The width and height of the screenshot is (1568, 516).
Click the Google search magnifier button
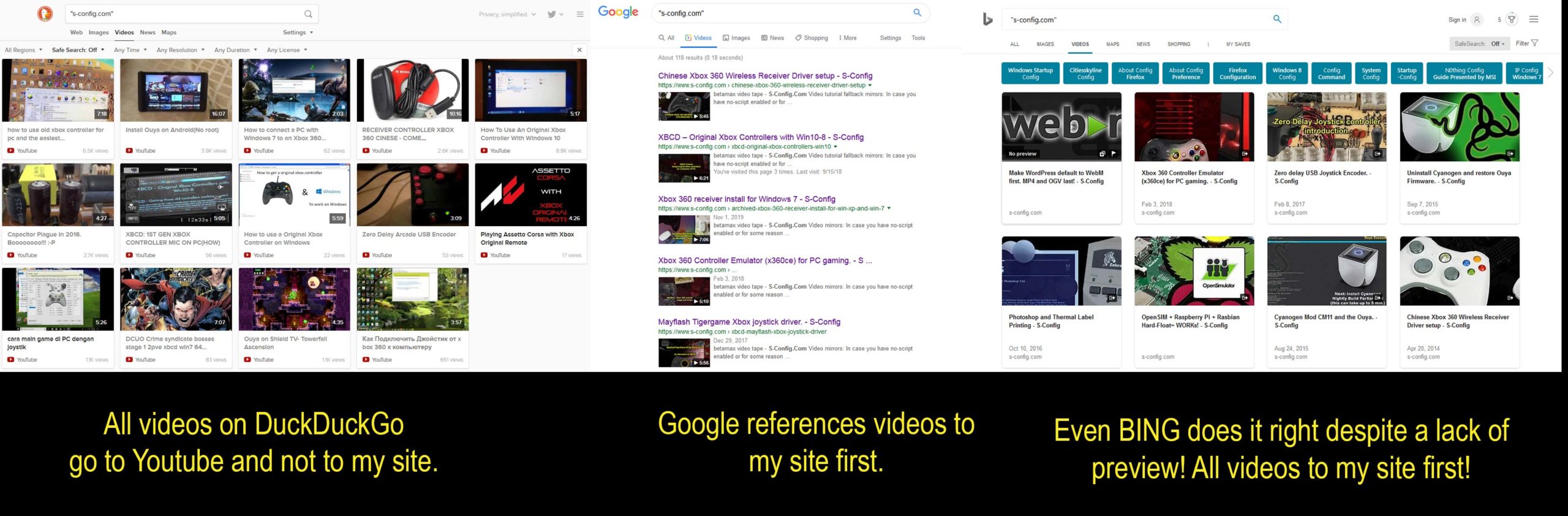pos(917,12)
